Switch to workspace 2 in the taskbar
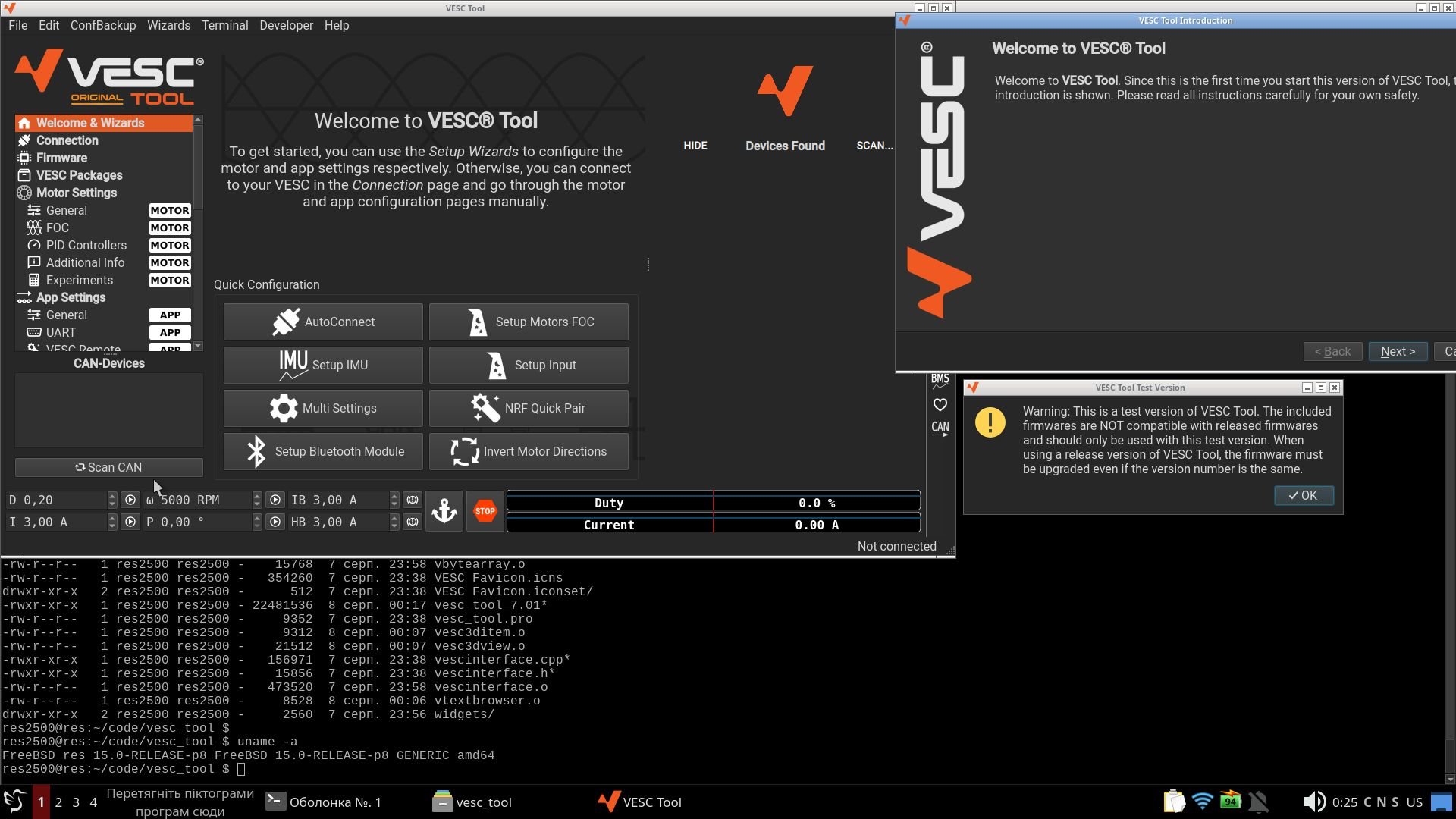This screenshot has width=1456, height=819. pyautogui.click(x=58, y=802)
